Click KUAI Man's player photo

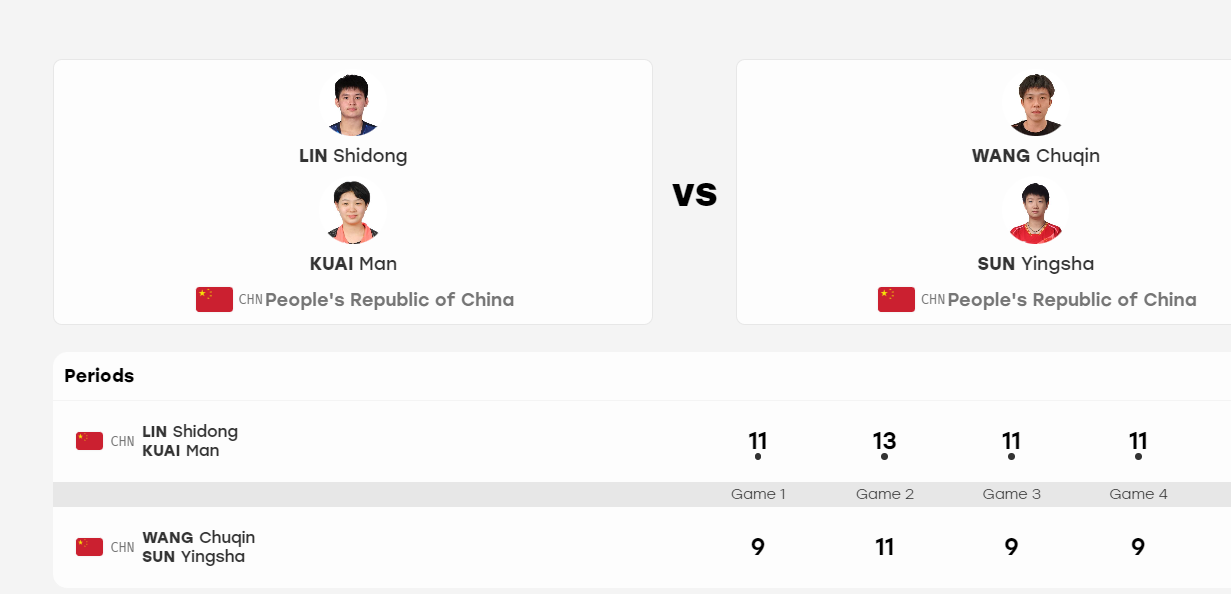click(x=353, y=213)
